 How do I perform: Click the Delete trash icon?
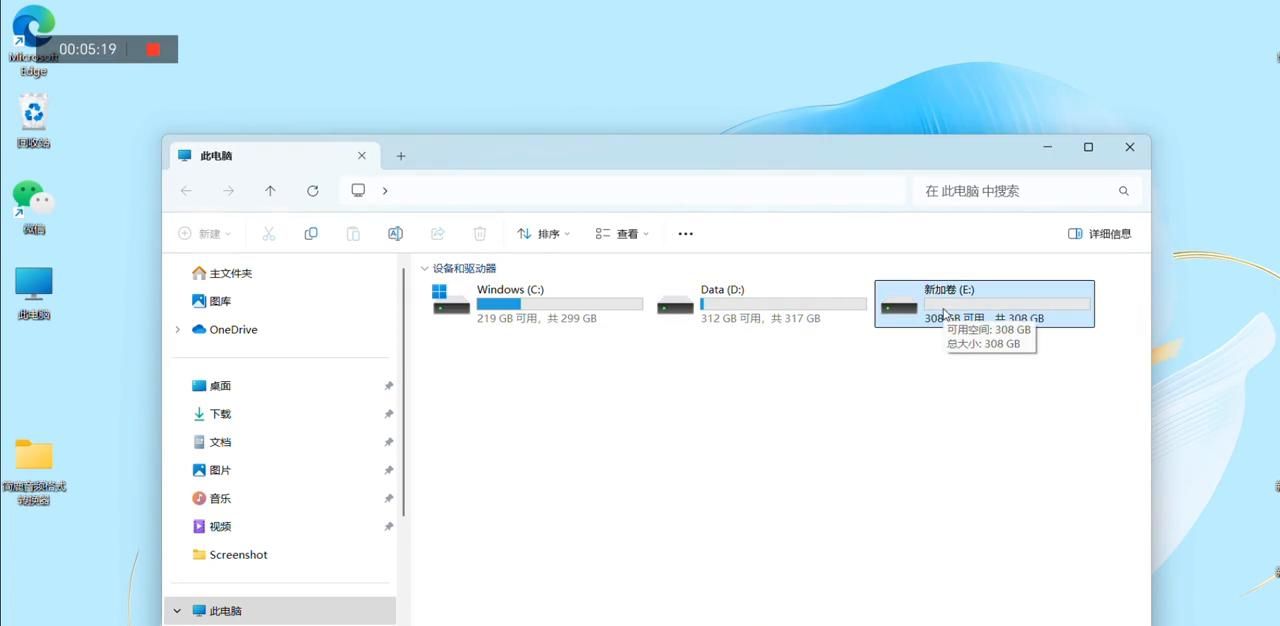480,234
